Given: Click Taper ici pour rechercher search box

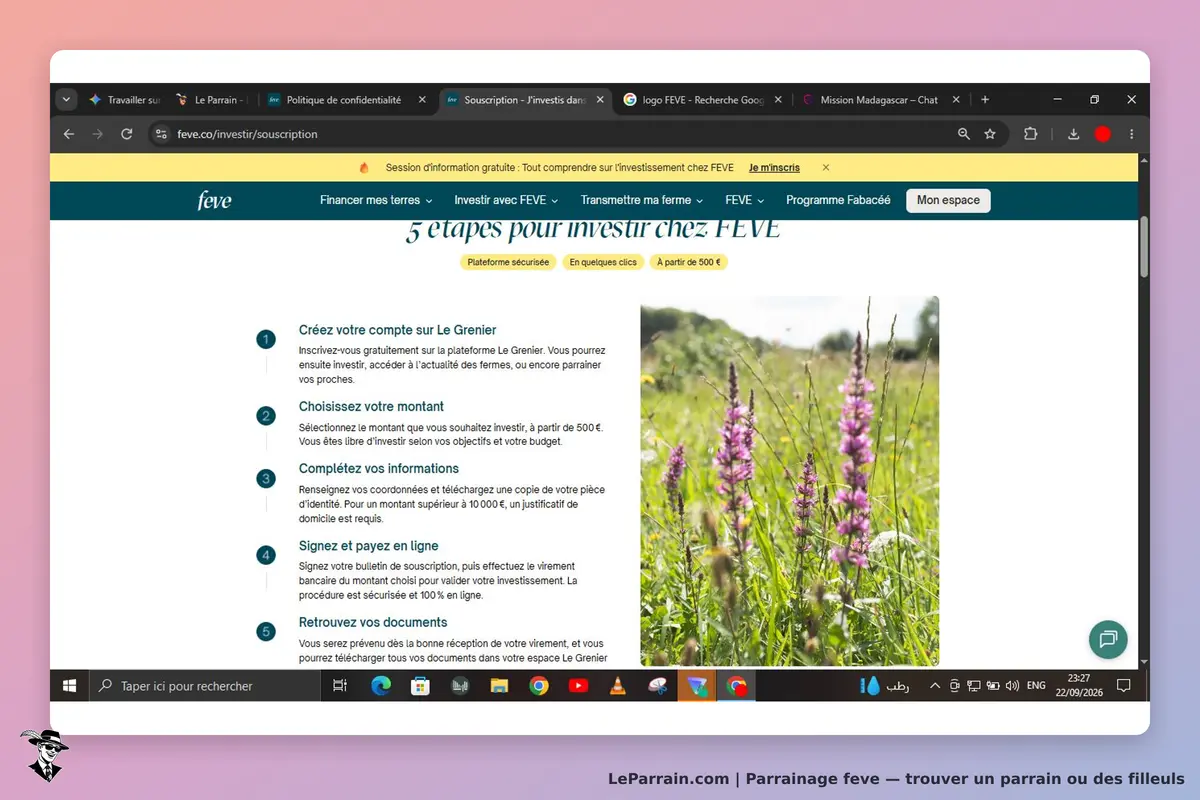Looking at the screenshot, I should coord(204,686).
